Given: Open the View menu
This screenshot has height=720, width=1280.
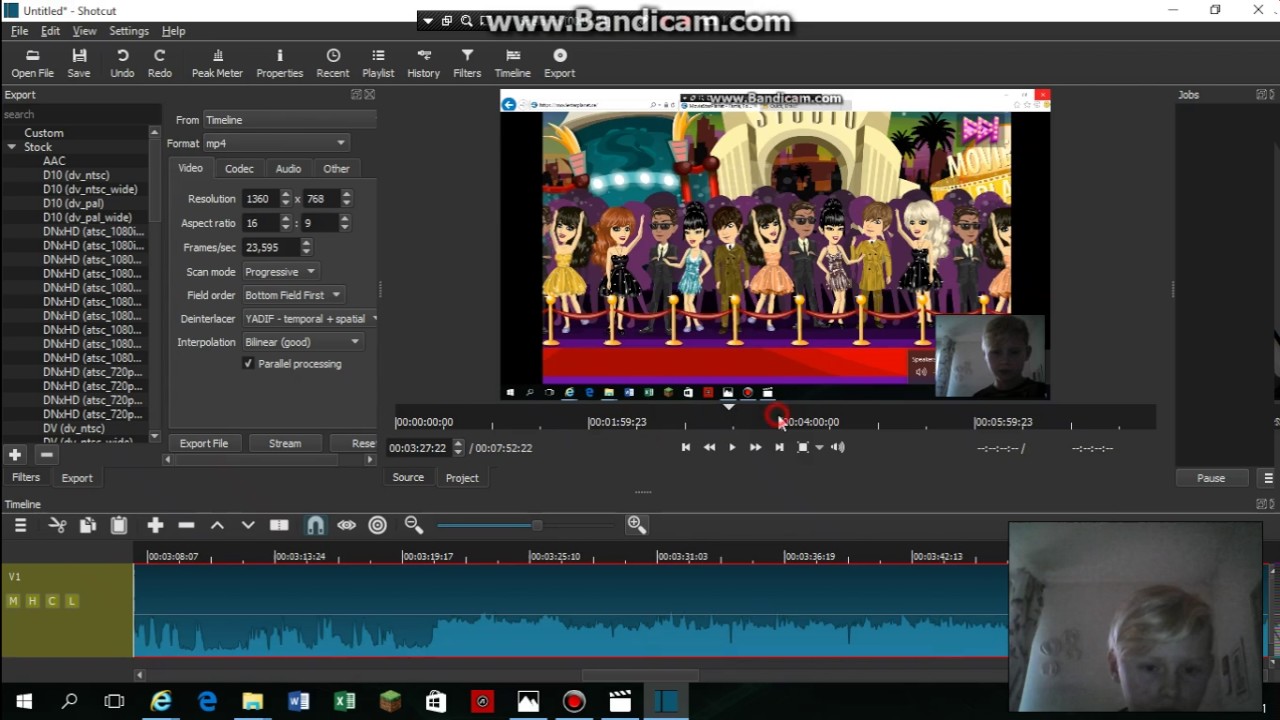Looking at the screenshot, I should [85, 31].
